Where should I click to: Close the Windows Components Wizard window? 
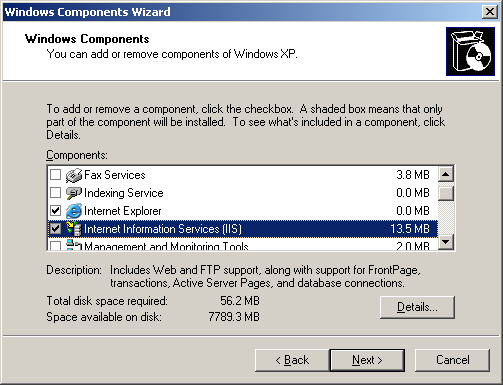pos(490,12)
